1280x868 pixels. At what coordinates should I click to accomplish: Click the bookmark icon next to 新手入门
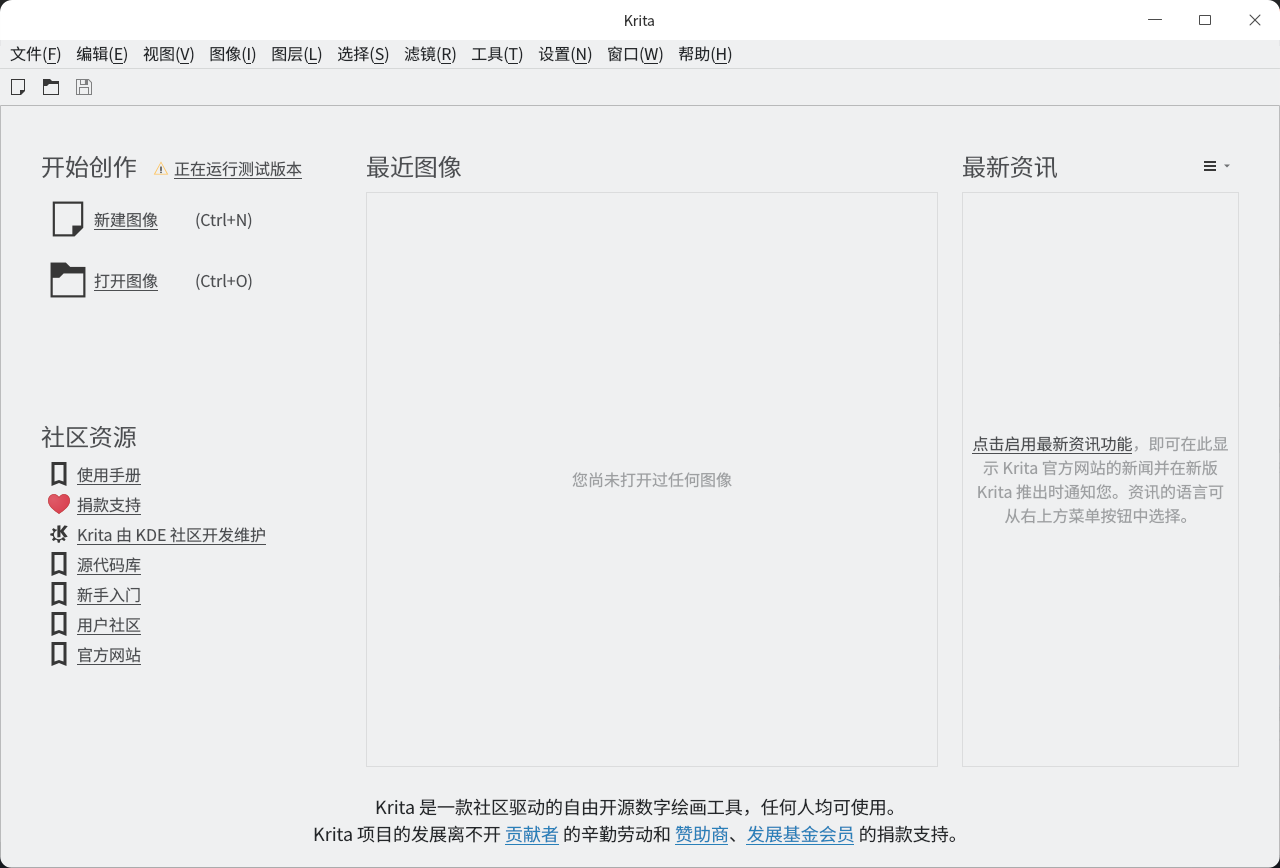59,594
